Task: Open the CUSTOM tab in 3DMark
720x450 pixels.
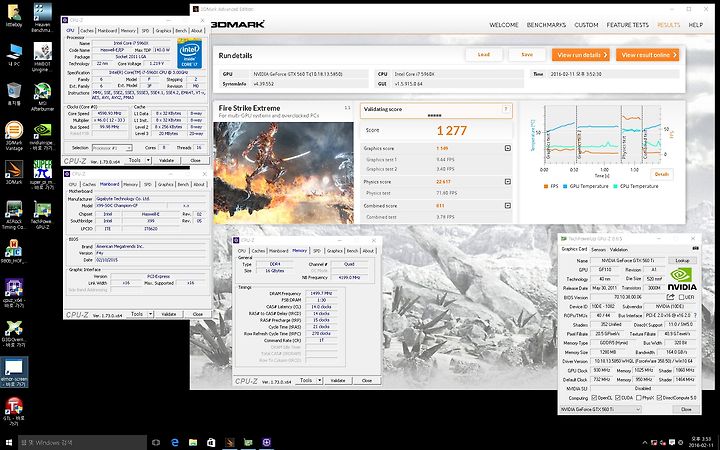Action: point(586,25)
